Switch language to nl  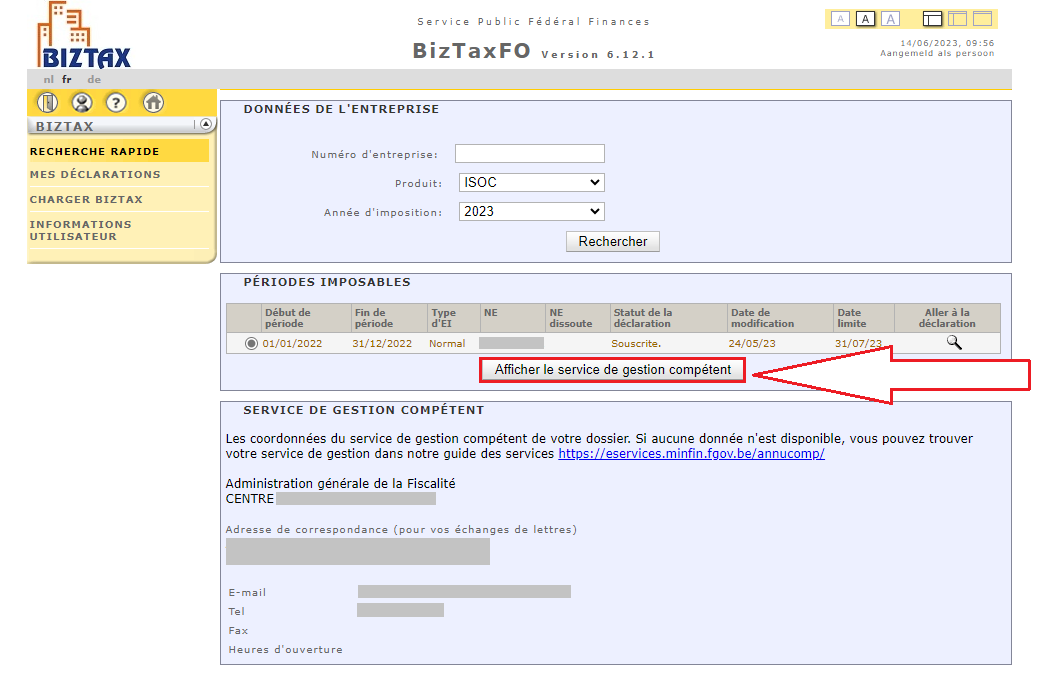48,79
